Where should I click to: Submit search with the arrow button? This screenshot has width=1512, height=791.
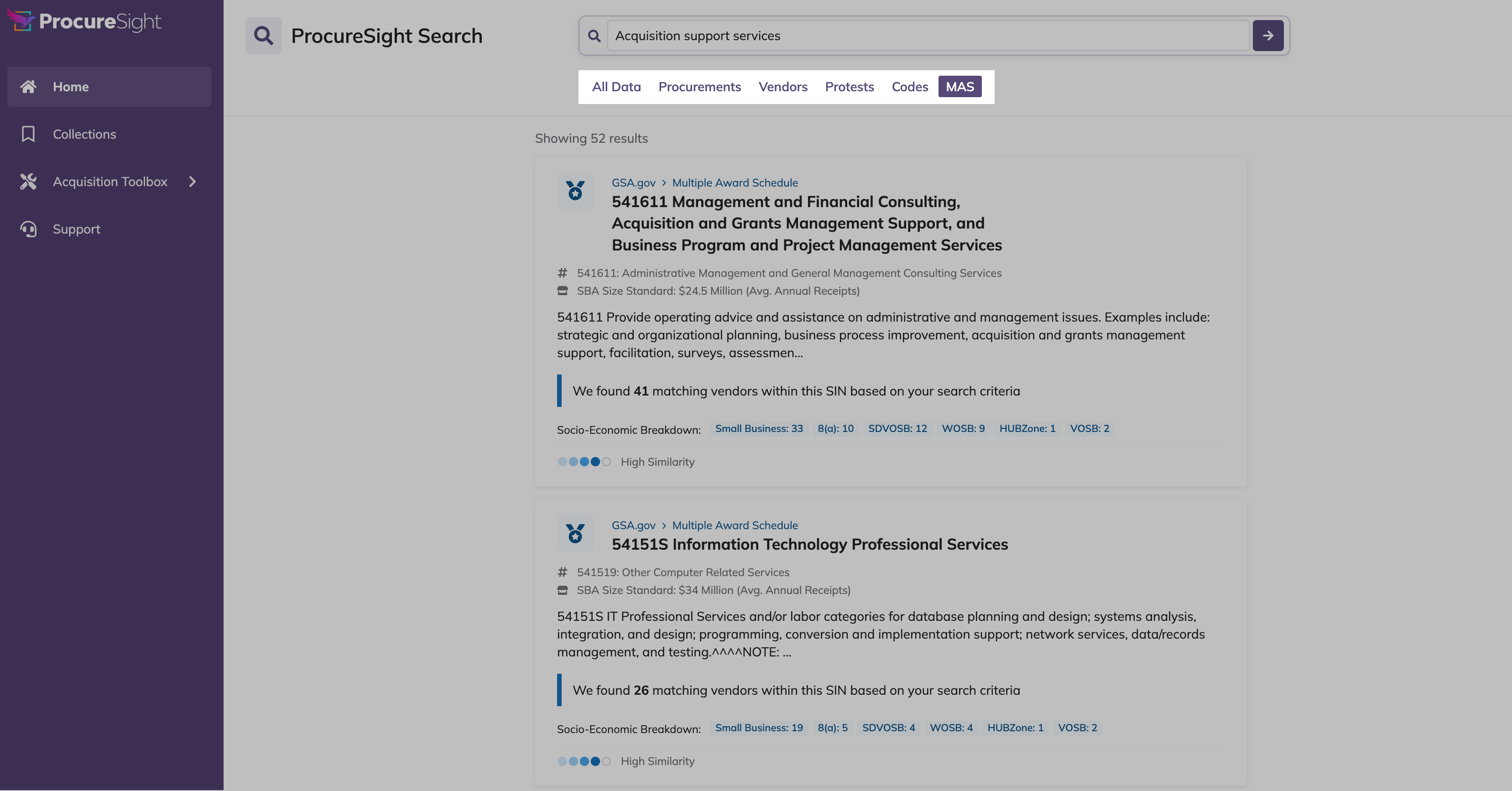point(1268,36)
